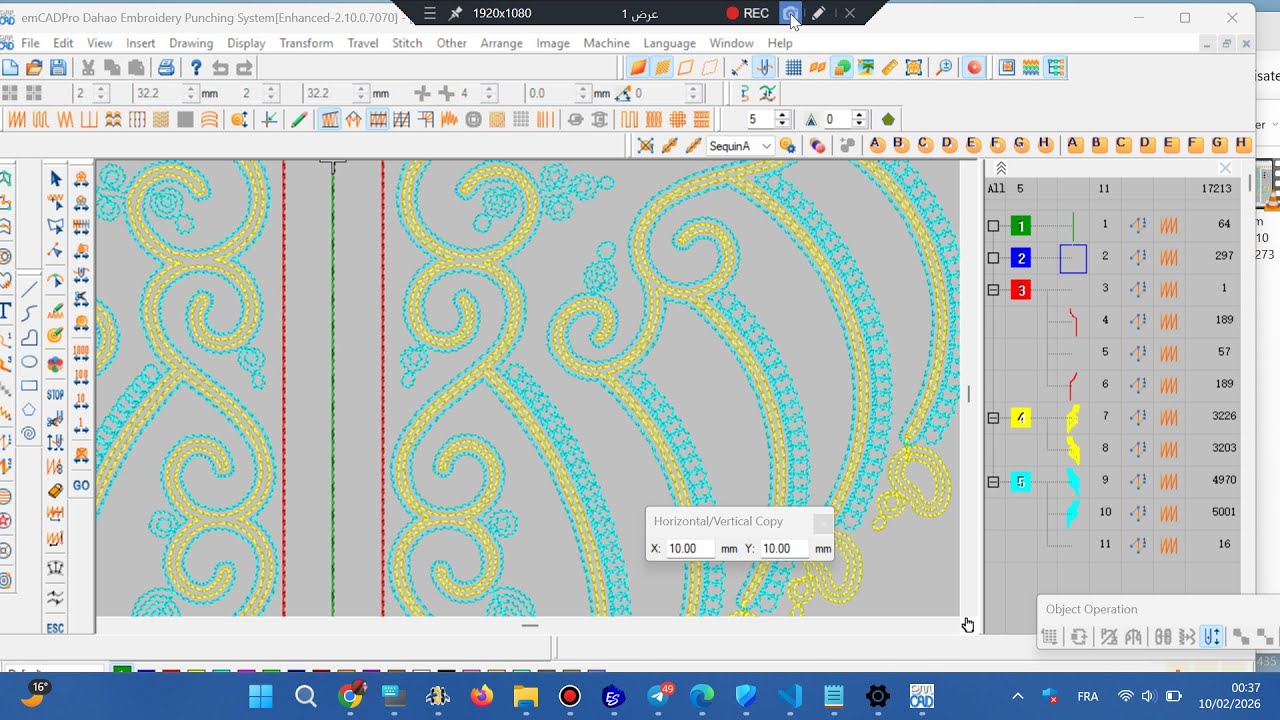The width and height of the screenshot is (1280, 720).
Task: Click the FRA language indicator
Action: point(1088,696)
